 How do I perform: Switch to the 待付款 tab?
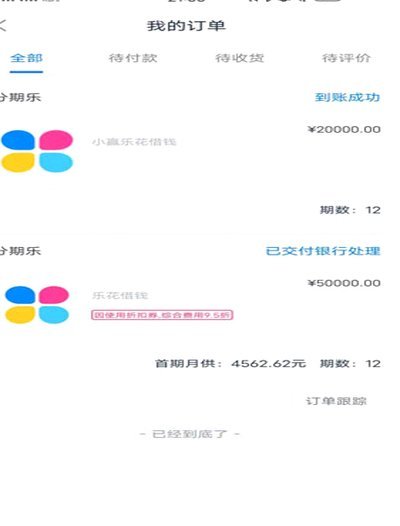point(133,58)
